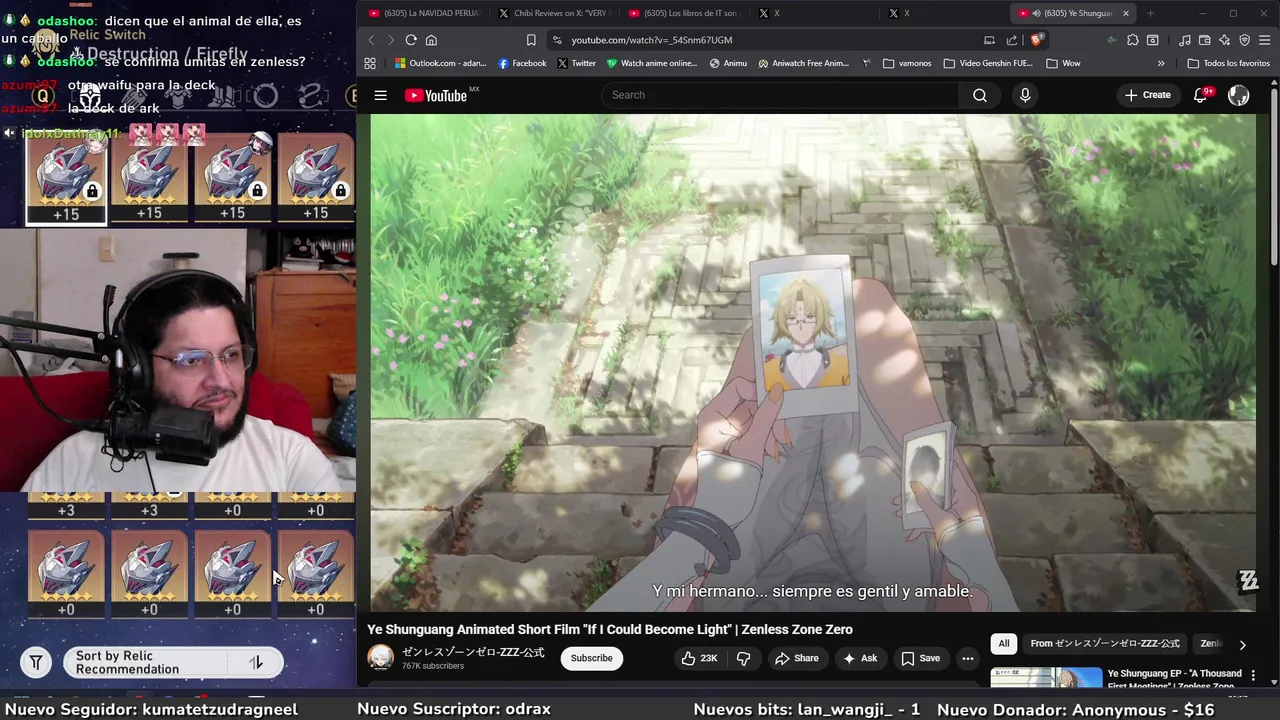Click the Share button under video

[797, 658]
